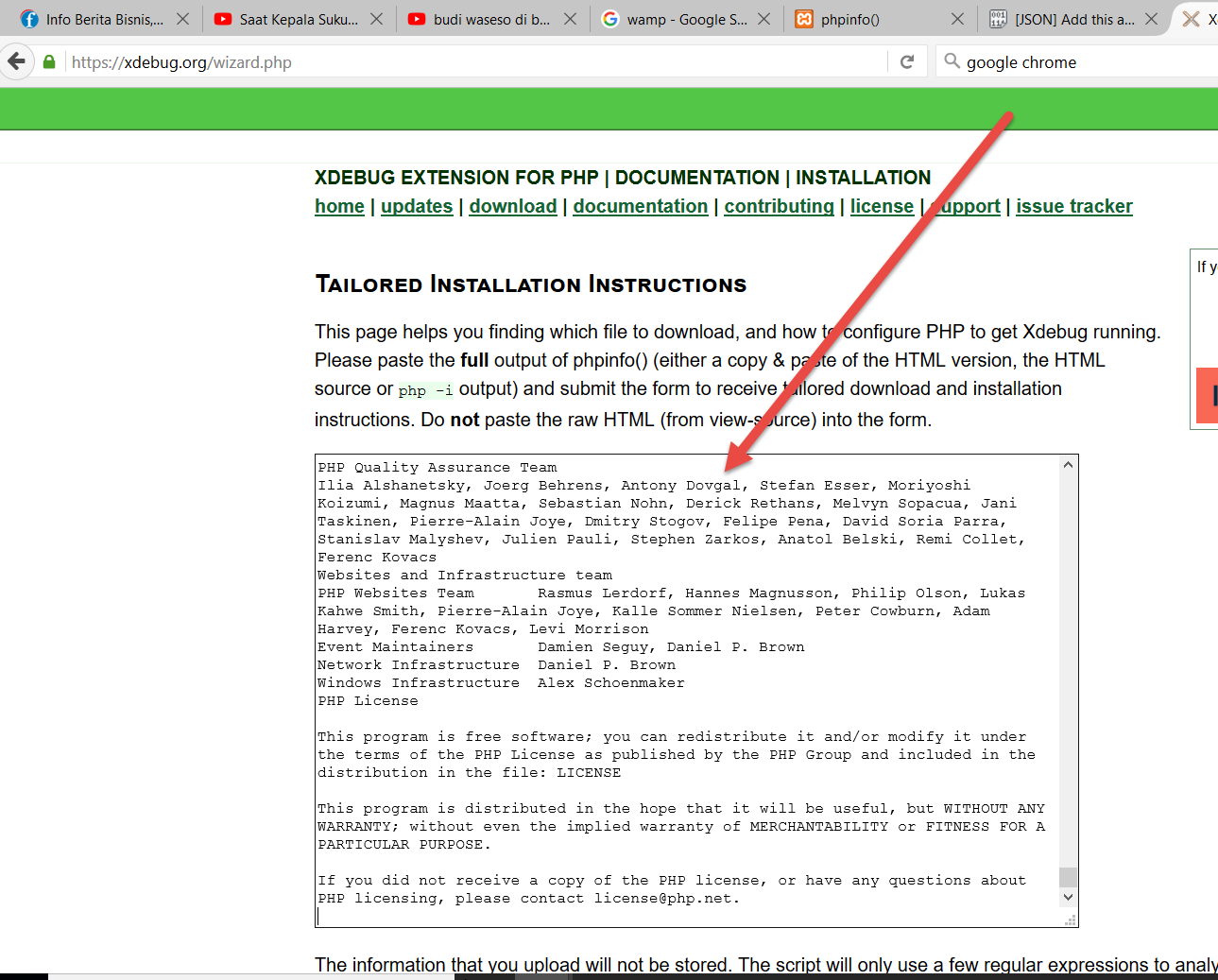Click 'Websites and Infrastructure team' line
Screen dimensions: 1218x980
(x=465, y=575)
